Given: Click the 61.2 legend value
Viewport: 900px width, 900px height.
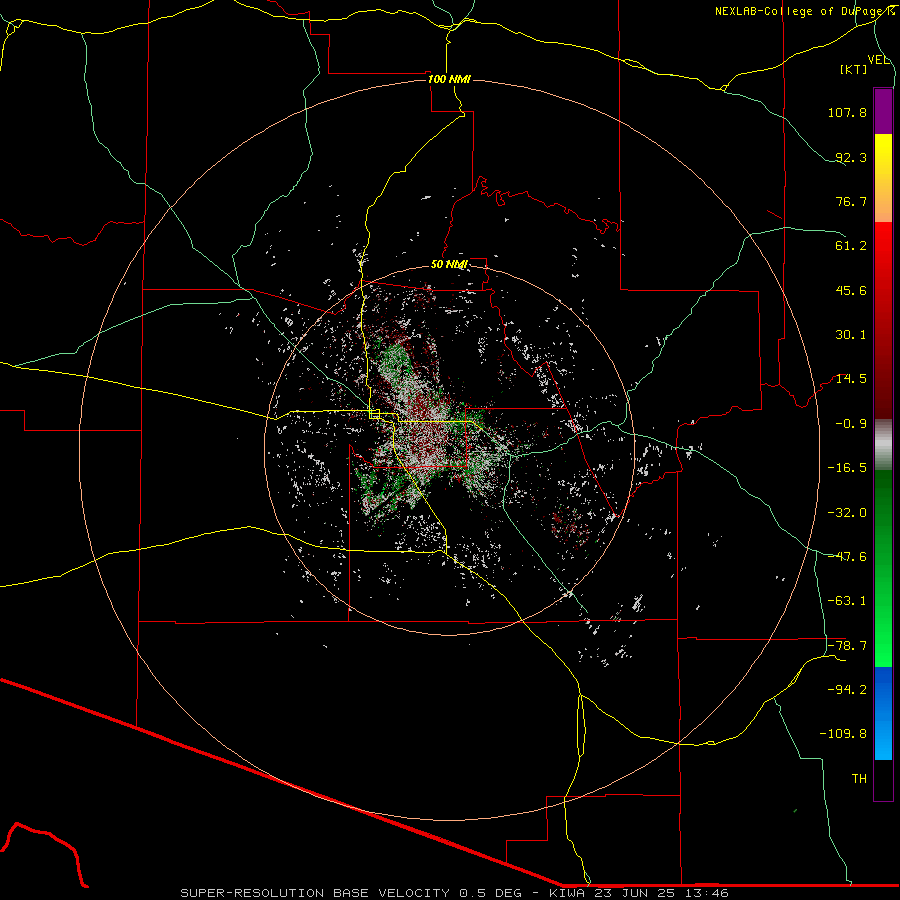Looking at the screenshot, I should coord(851,246).
